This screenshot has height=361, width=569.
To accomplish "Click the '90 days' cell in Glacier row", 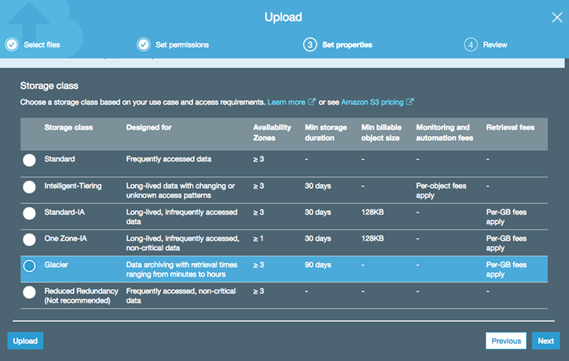I will click(x=318, y=265).
